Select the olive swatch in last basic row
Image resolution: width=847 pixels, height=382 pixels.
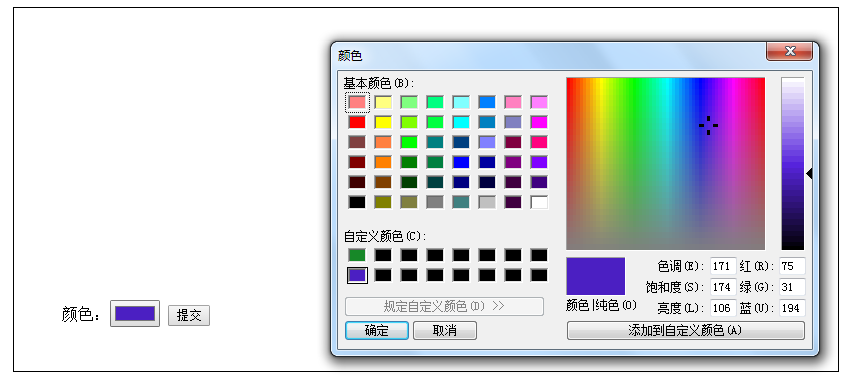(x=383, y=202)
